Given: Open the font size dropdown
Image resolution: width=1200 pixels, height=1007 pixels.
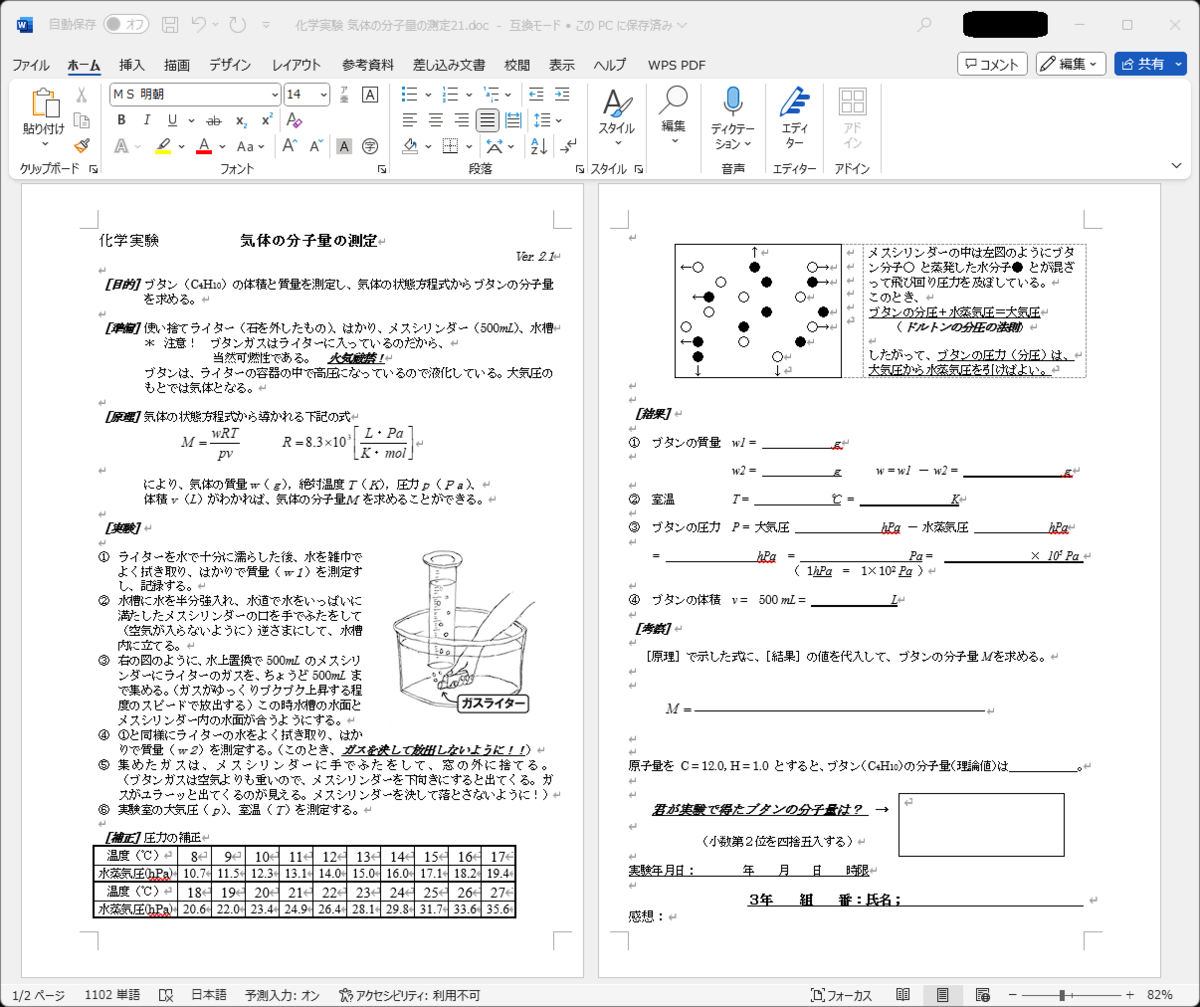Looking at the screenshot, I should click(x=323, y=94).
